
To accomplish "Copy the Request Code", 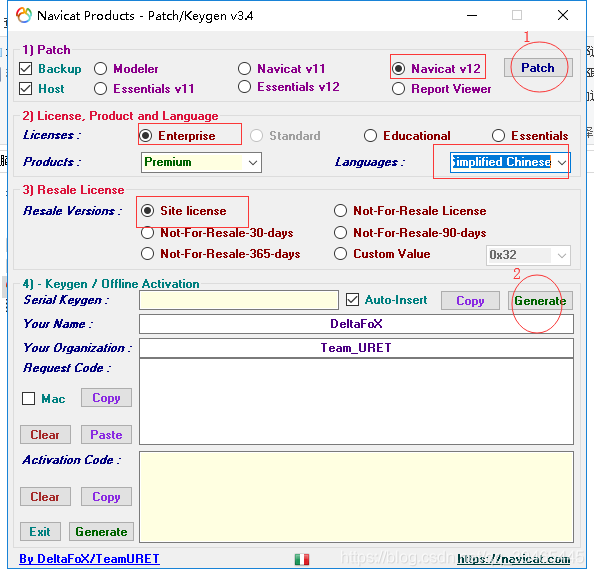I will tap(106, 398).
